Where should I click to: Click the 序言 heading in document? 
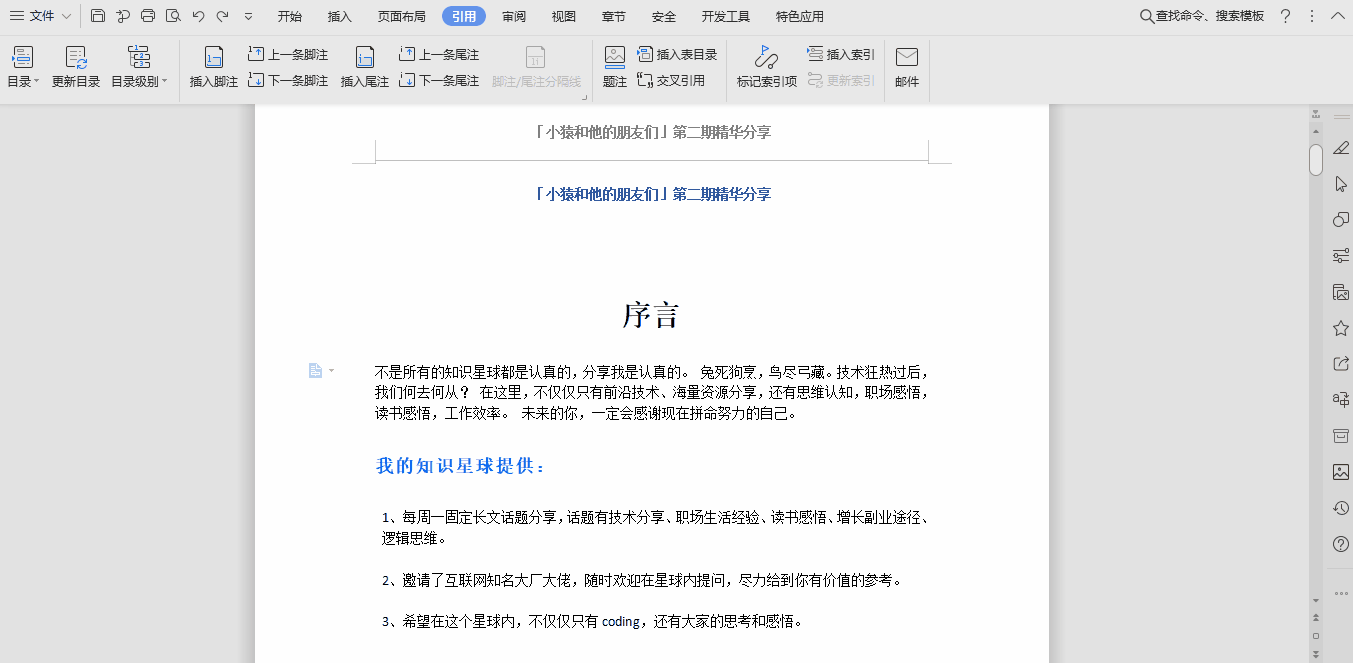[651, 315]
